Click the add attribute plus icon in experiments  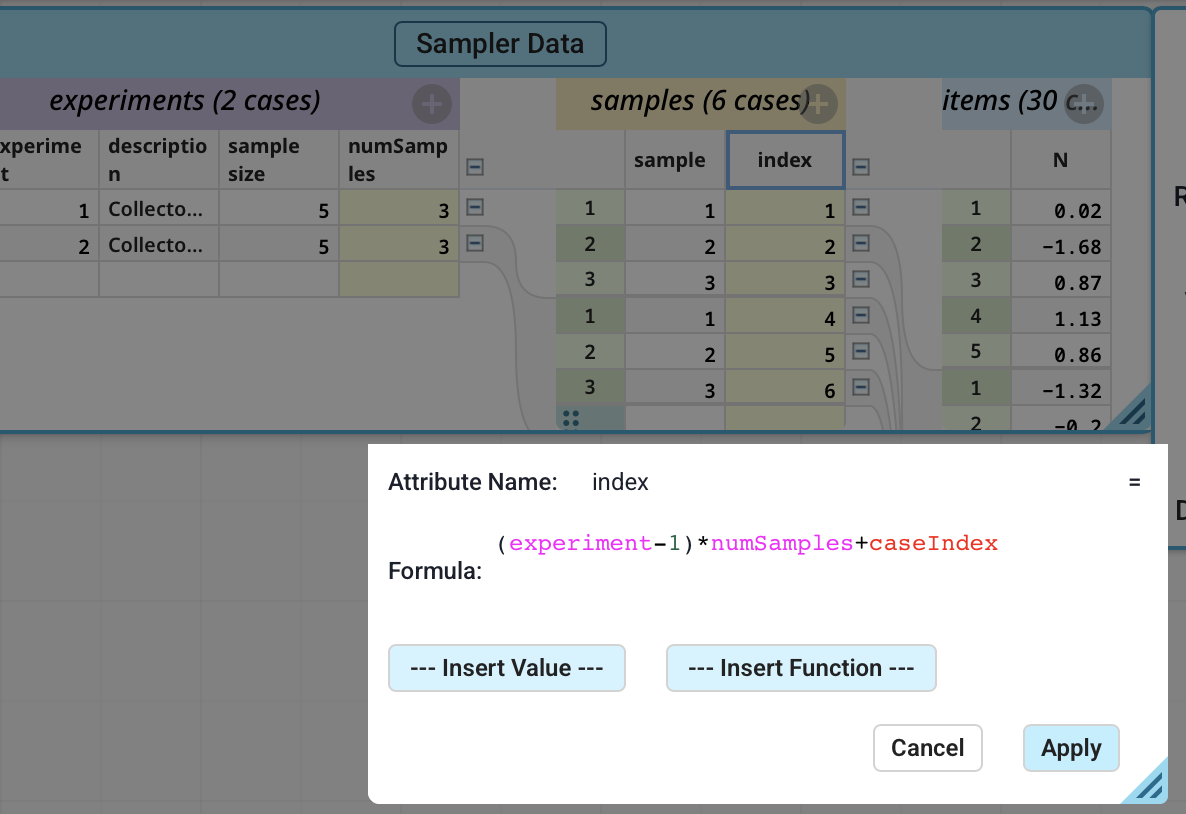[x=431, y=103]
